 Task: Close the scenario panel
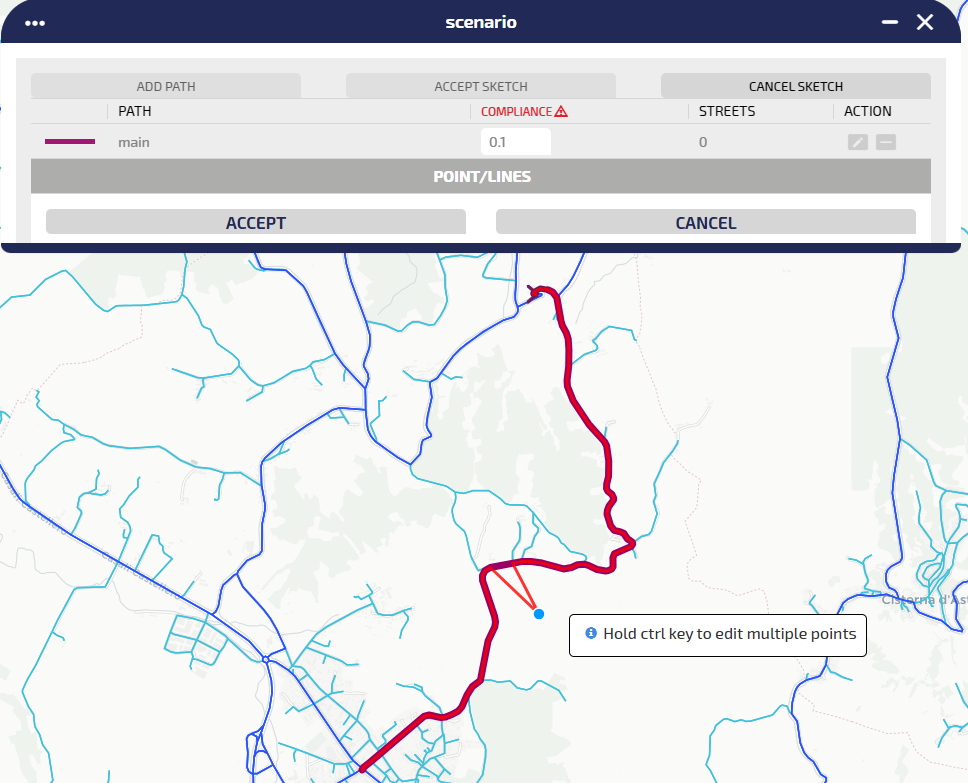[x=925, y=22]
